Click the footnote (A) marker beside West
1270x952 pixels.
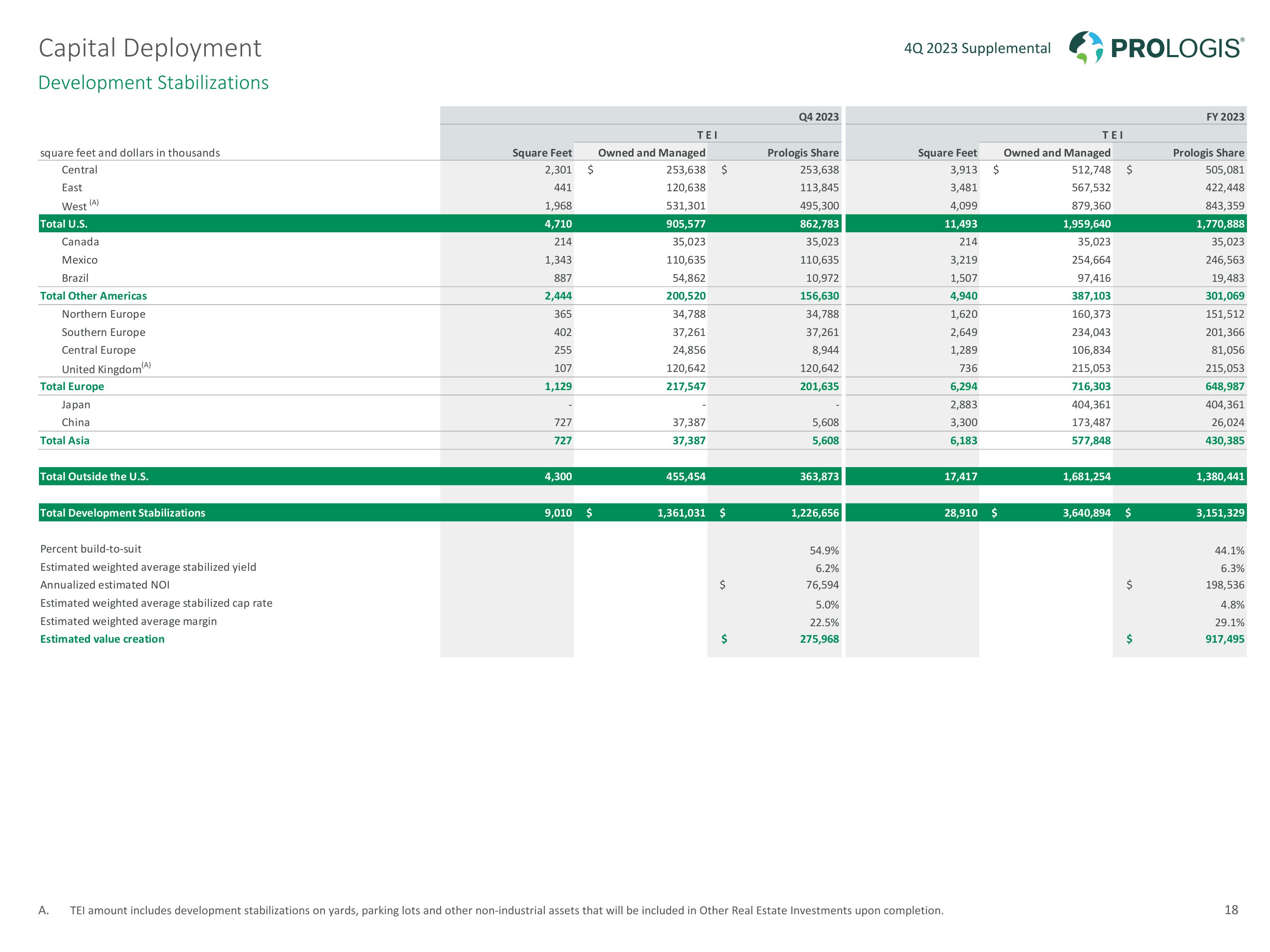pos(94,203)
